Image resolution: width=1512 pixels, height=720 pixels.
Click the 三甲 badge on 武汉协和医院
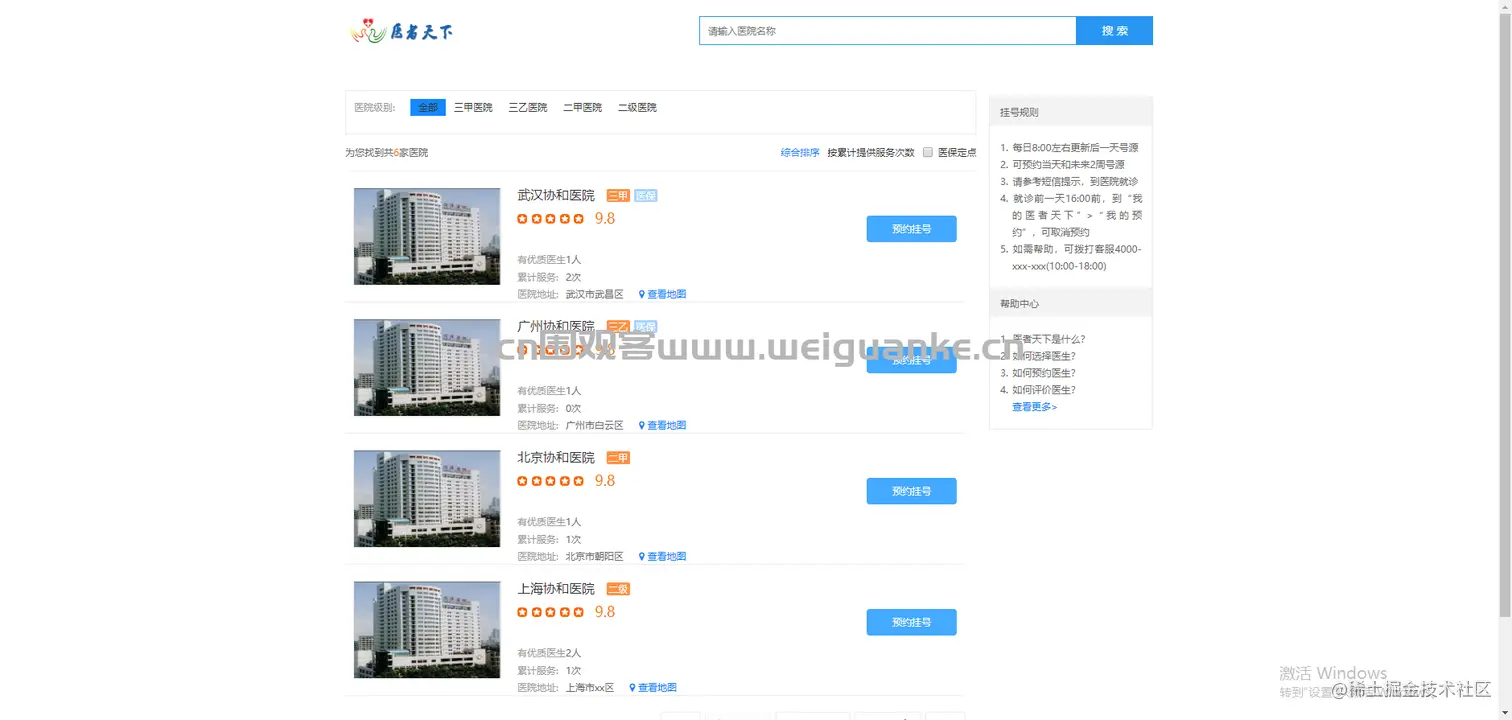pos(618,196)
